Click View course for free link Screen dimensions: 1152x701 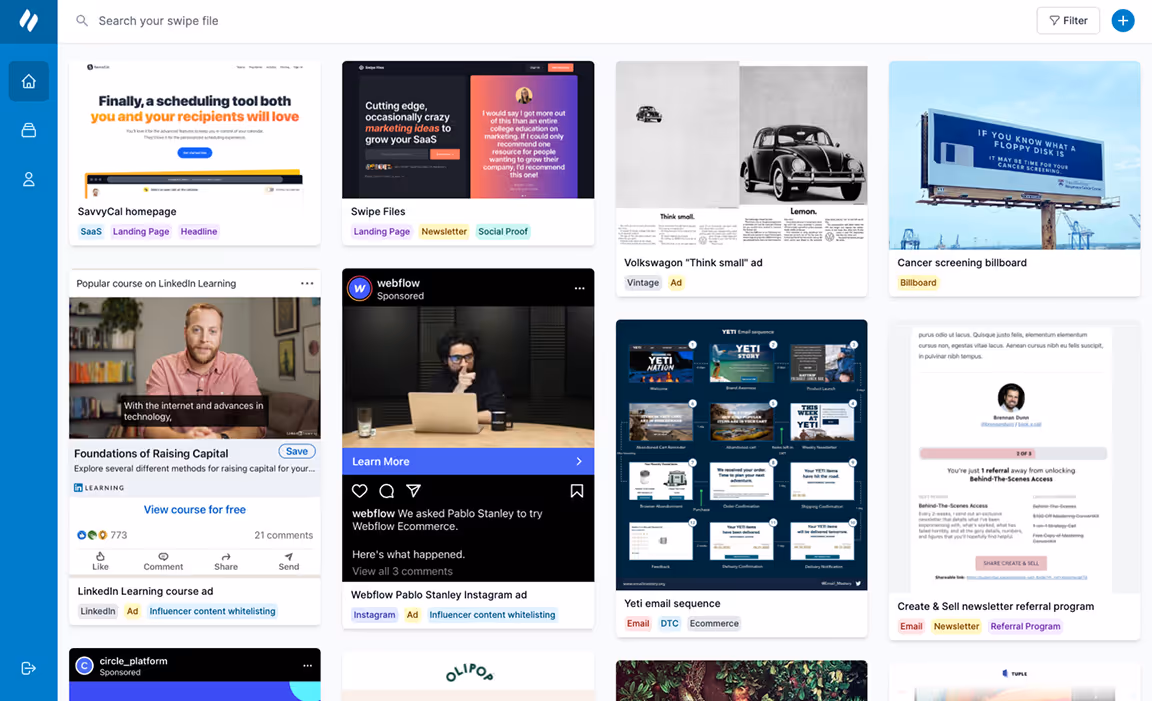(195, 509)
